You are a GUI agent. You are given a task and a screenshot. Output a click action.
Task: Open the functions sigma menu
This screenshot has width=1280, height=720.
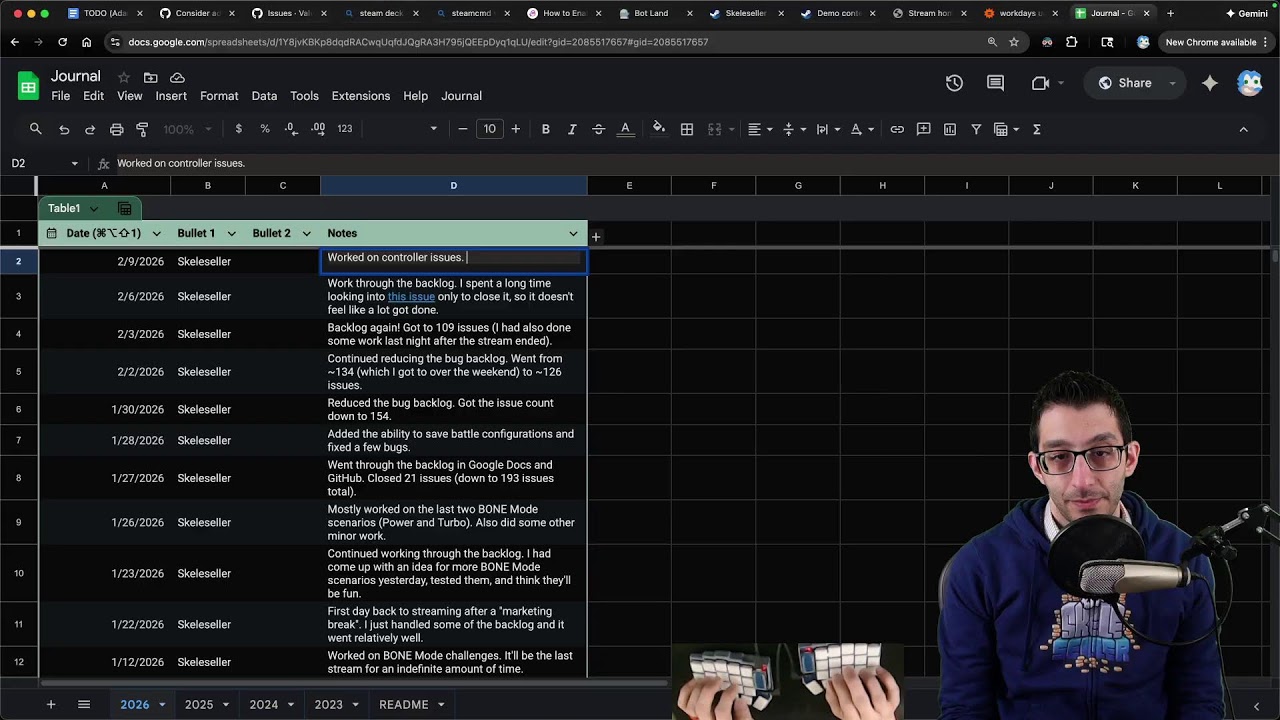coord(1036,129)
